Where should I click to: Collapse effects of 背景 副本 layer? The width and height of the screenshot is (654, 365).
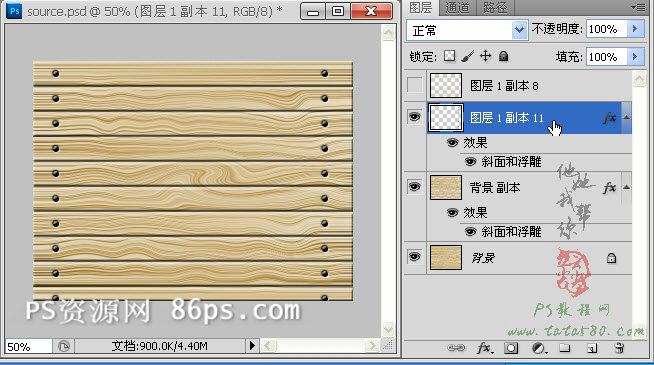tap(626, 187)
